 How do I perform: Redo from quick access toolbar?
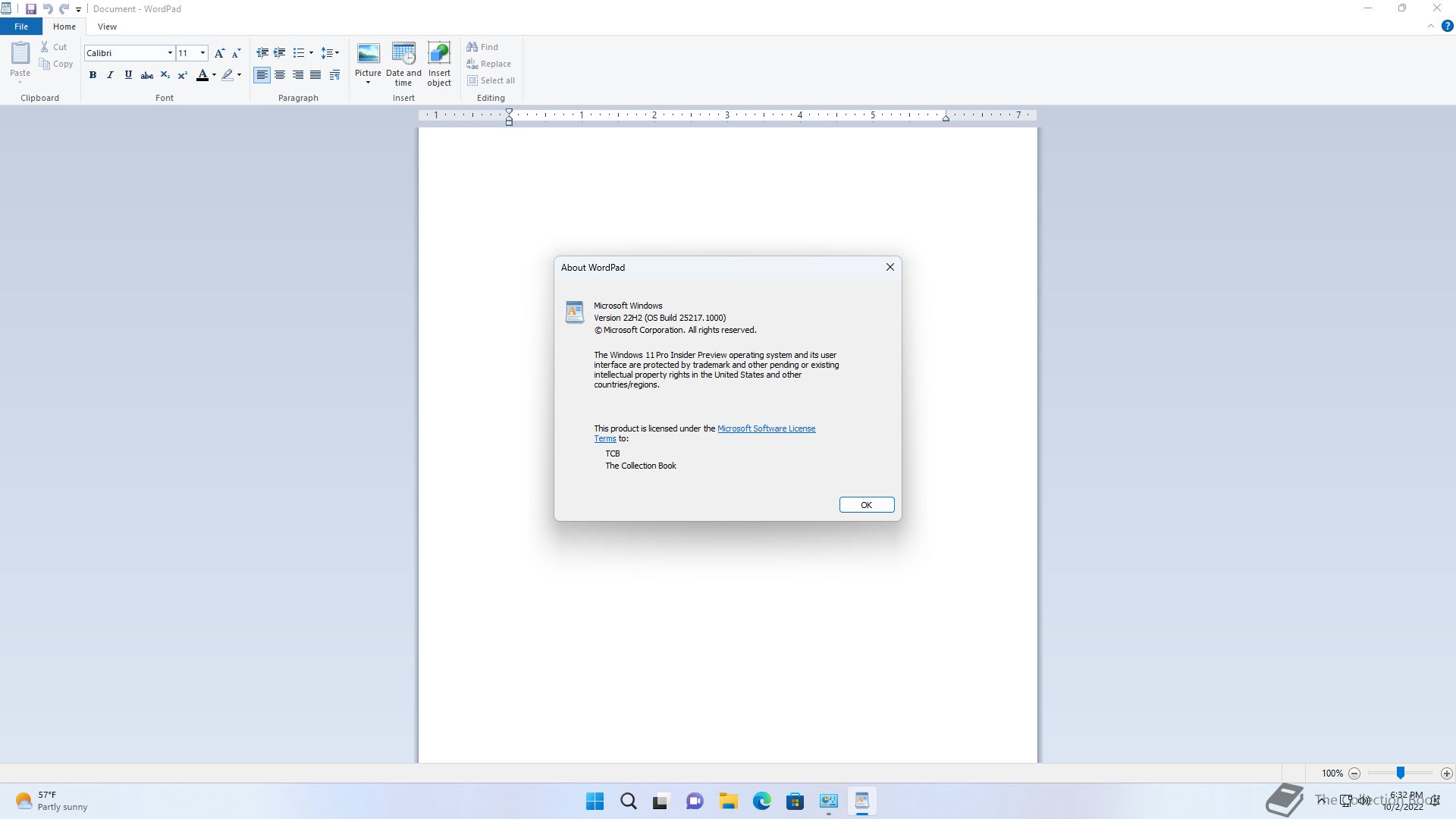(64, 9)
